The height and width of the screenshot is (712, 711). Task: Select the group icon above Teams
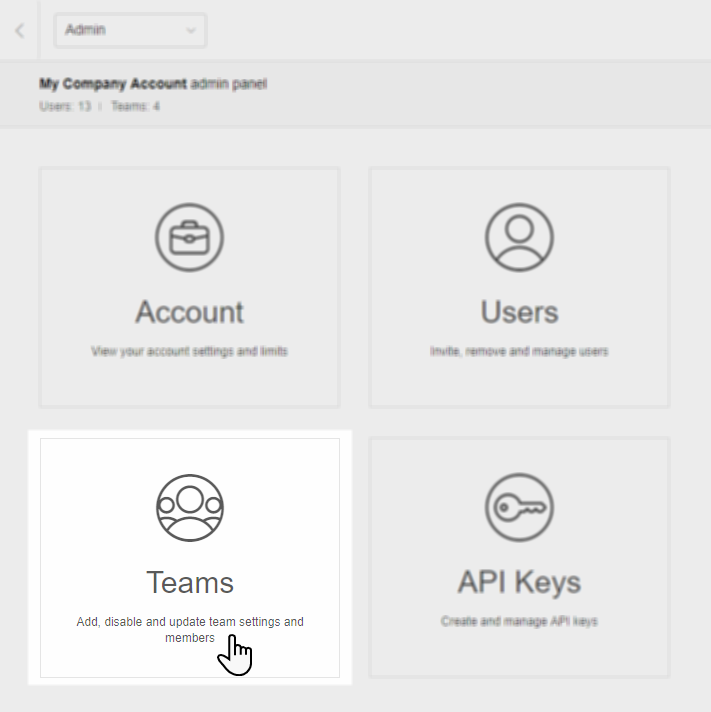189,508
